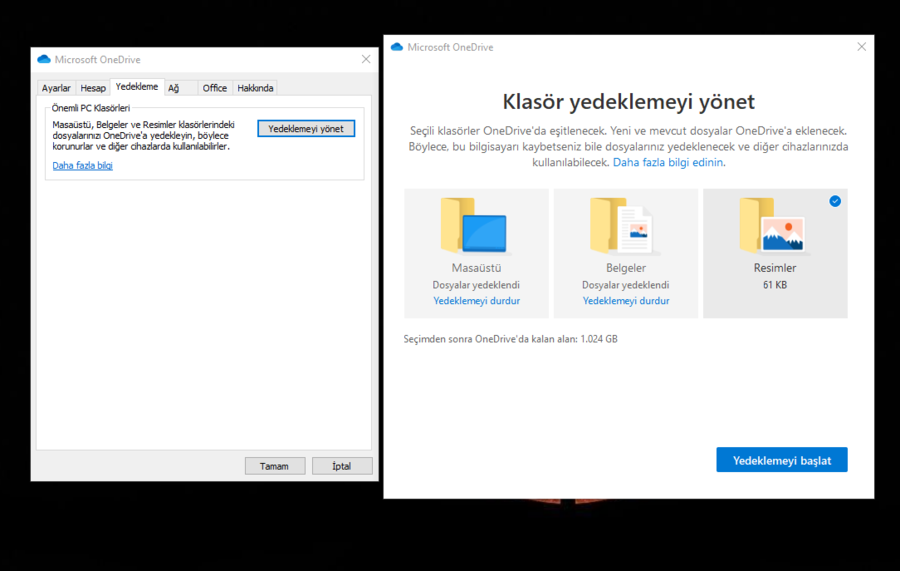Click Dosyalar yedeklendi under Belgeler
The image size is (900, 571).
[x=626, y=285]
